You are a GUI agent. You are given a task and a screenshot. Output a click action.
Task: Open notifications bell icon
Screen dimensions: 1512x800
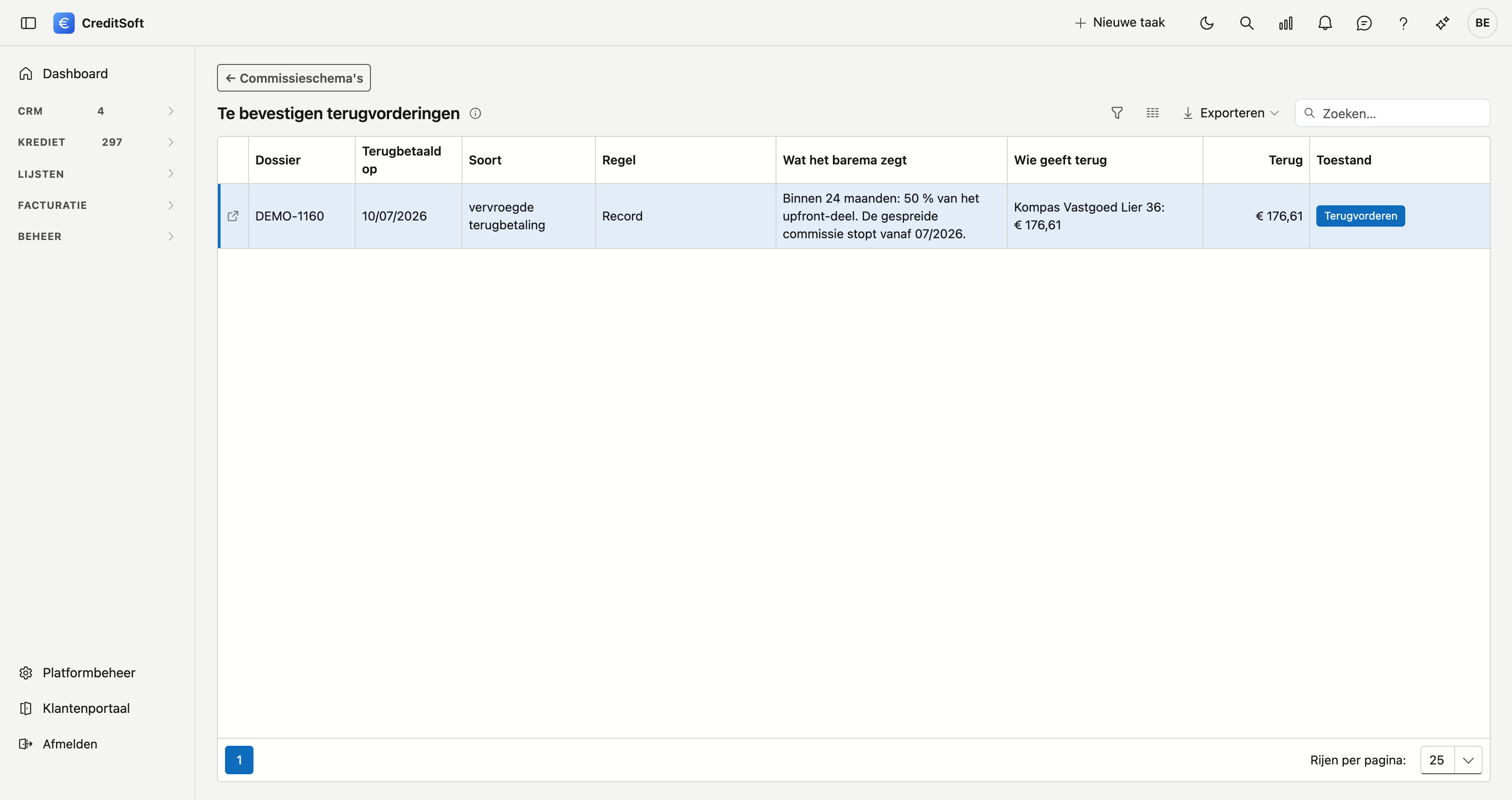pos(1325,23)
